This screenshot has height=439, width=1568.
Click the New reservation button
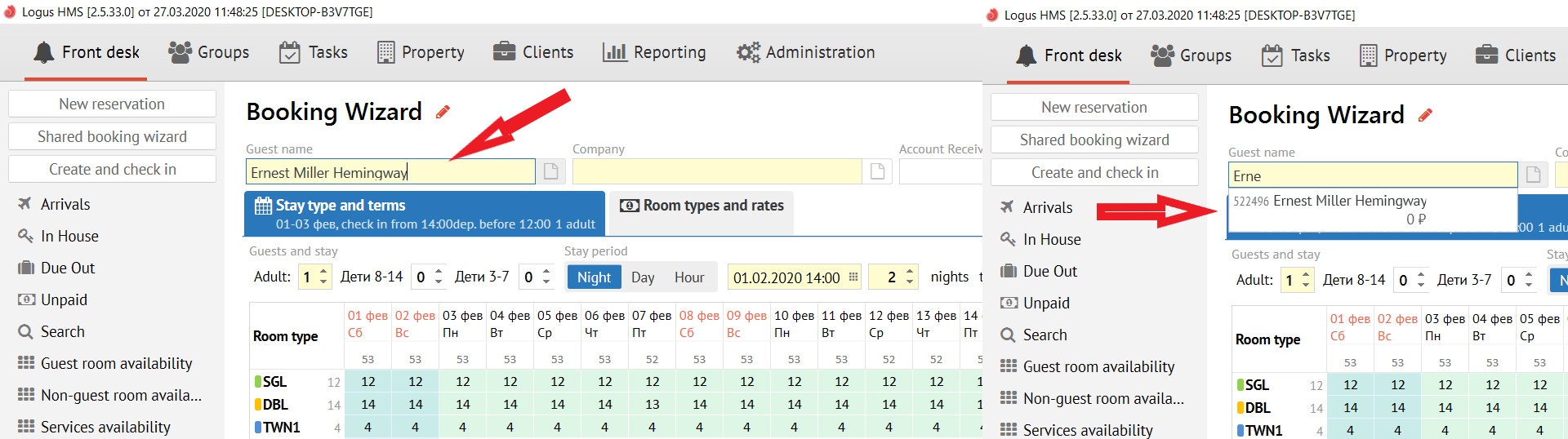[112, 104]
